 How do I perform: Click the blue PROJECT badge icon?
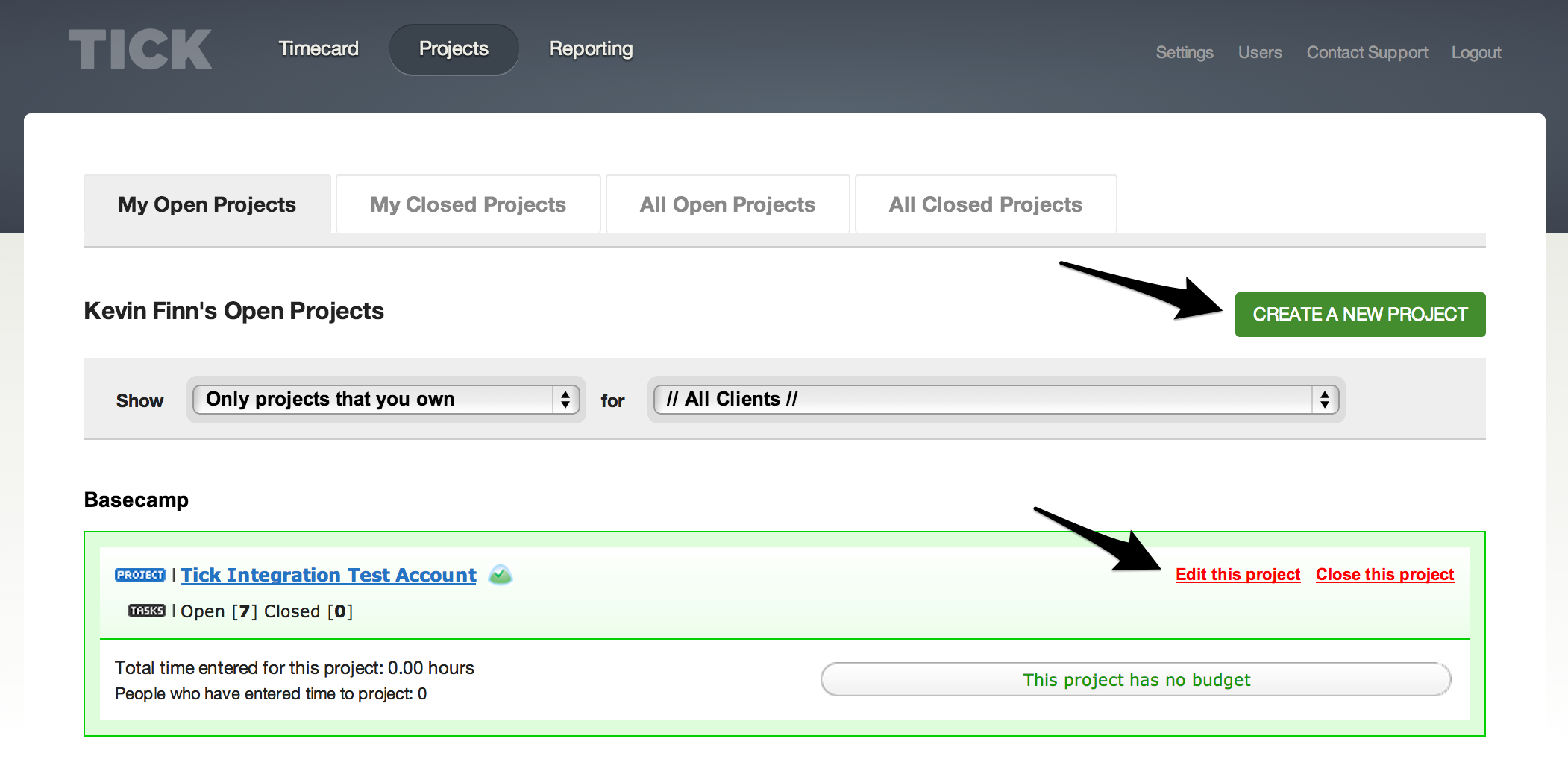140,574
